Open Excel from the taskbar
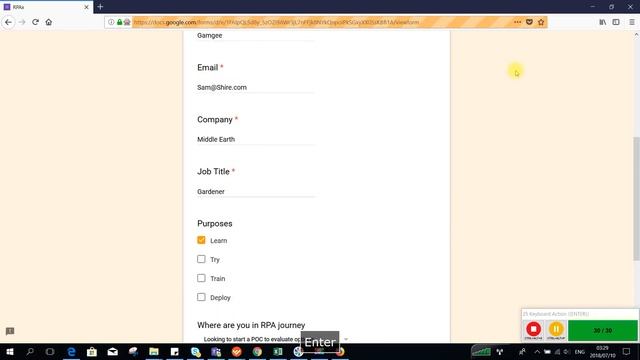Screen dimensions: 640x360 [278, 351]
